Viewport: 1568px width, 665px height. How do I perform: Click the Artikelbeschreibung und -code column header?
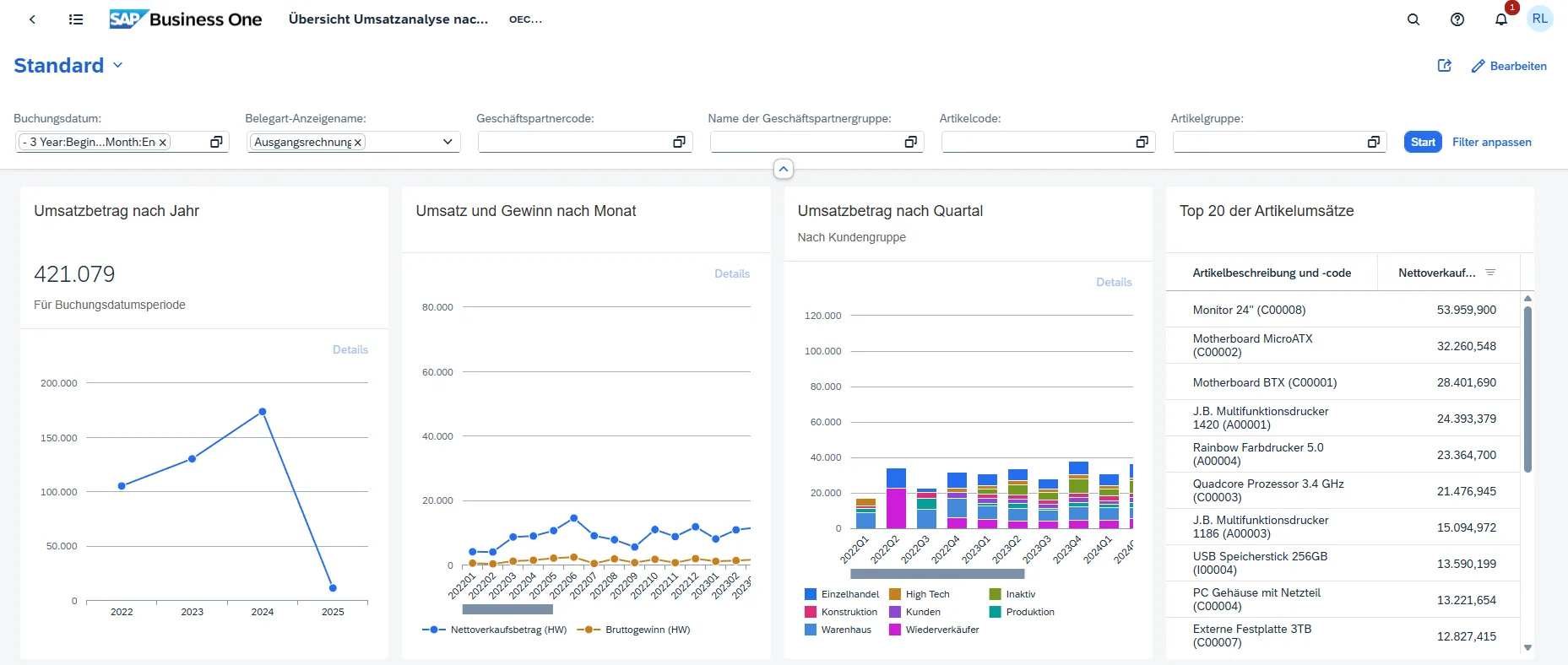[1271, 273]
